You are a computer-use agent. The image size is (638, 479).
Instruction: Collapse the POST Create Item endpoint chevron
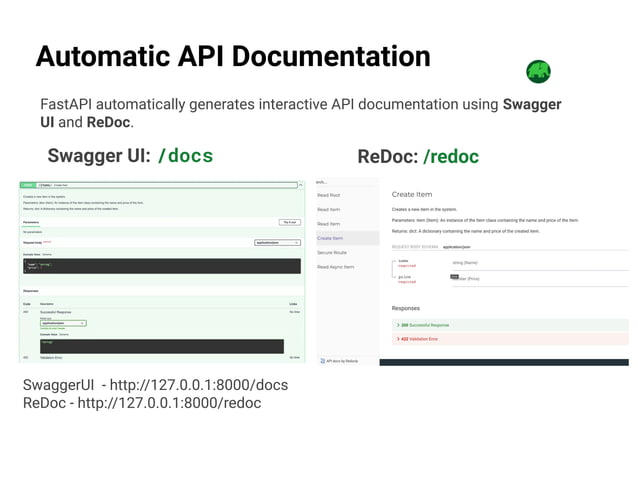click(300, 185)
